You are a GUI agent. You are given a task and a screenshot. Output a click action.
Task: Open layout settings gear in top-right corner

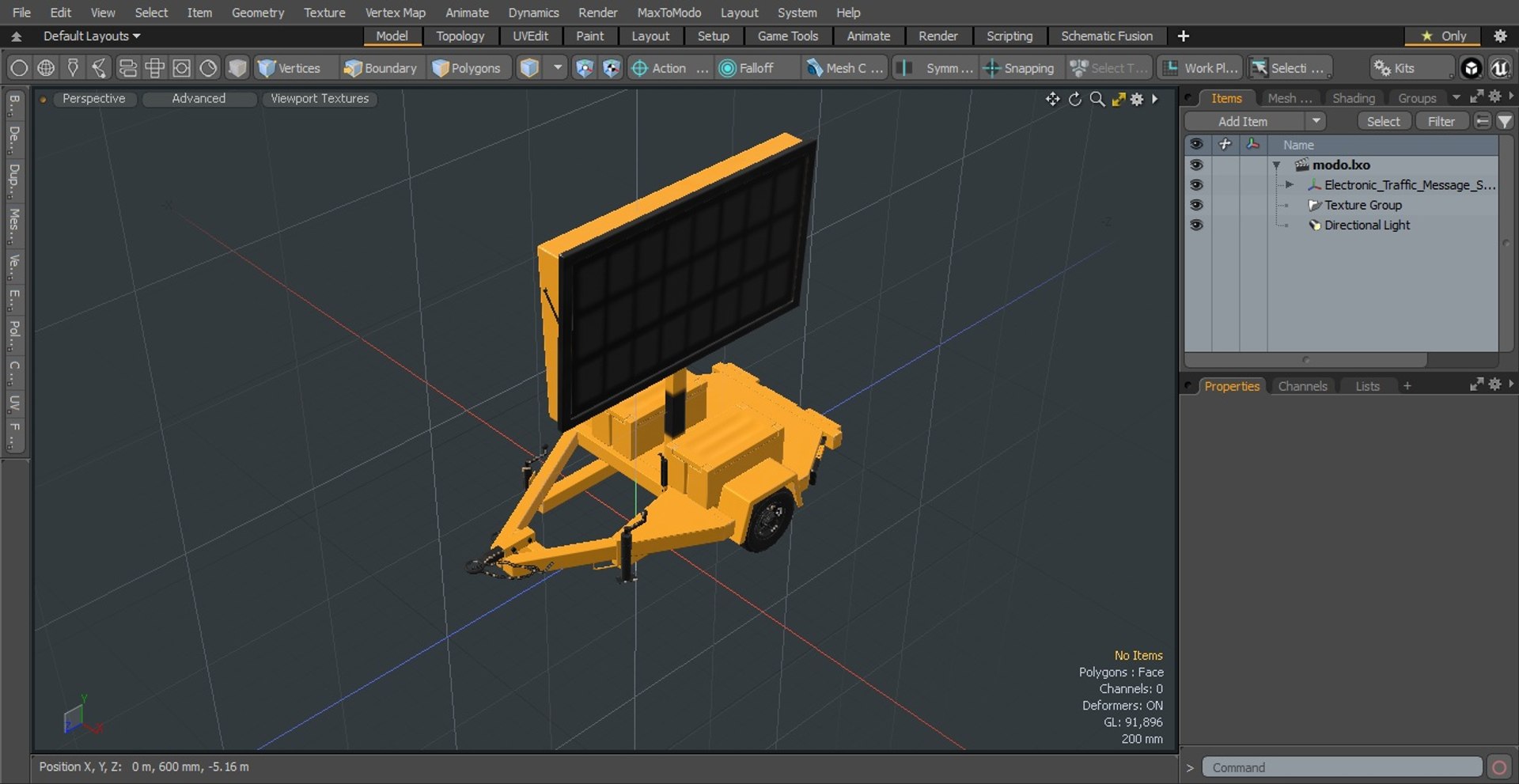click(1500, 36)
